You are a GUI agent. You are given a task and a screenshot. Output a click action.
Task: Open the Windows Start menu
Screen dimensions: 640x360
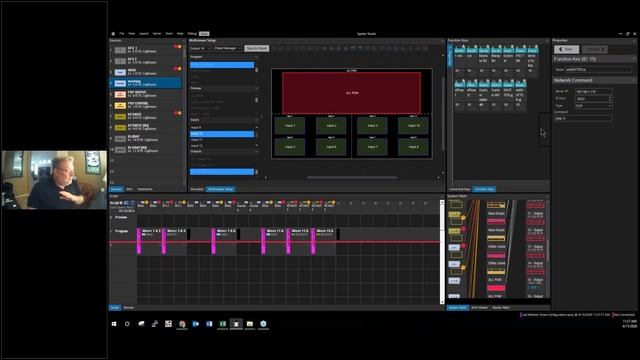[114, 324]
